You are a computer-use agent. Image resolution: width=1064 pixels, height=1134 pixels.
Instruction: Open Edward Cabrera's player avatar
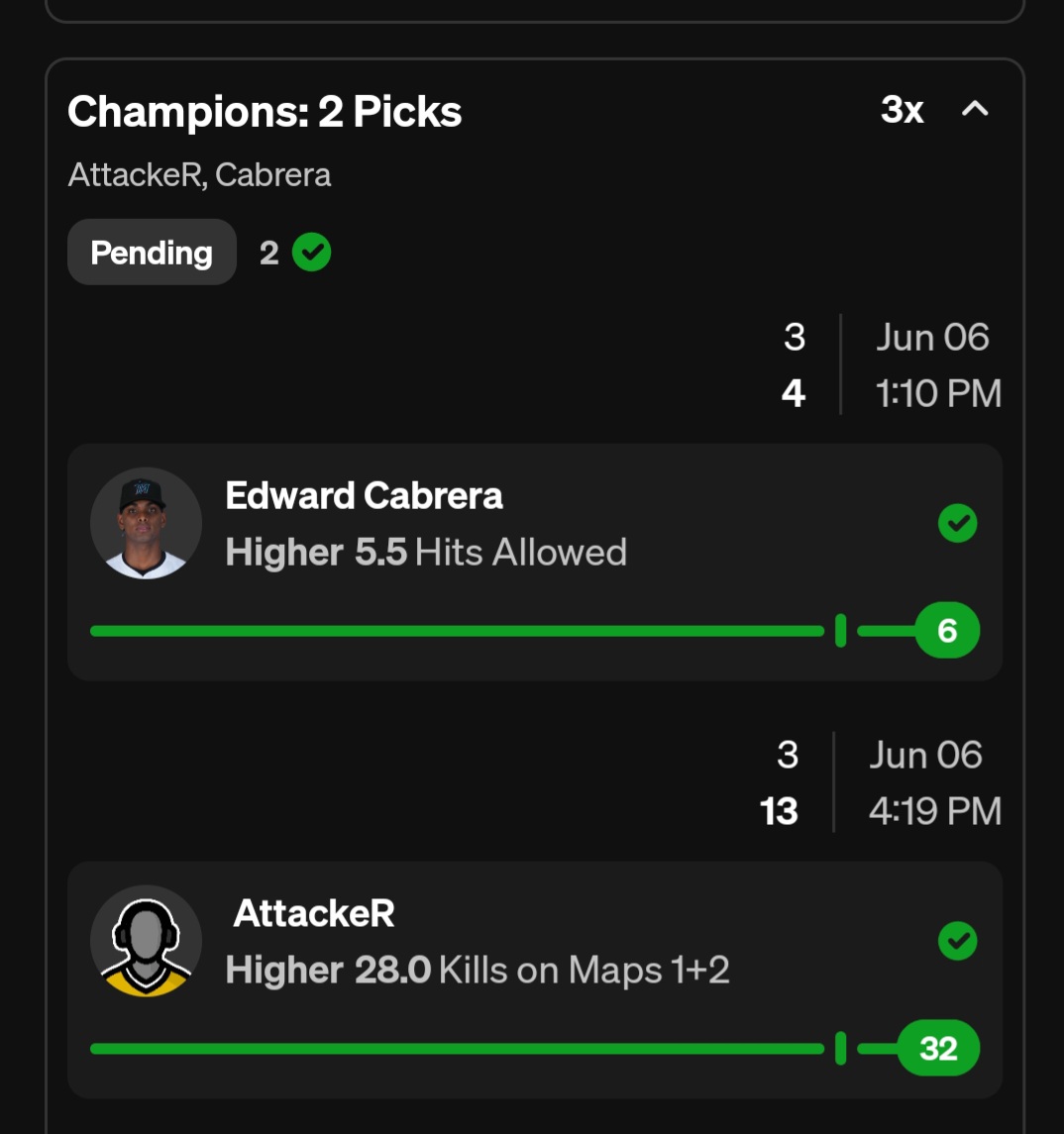click(x=146, y=523)
